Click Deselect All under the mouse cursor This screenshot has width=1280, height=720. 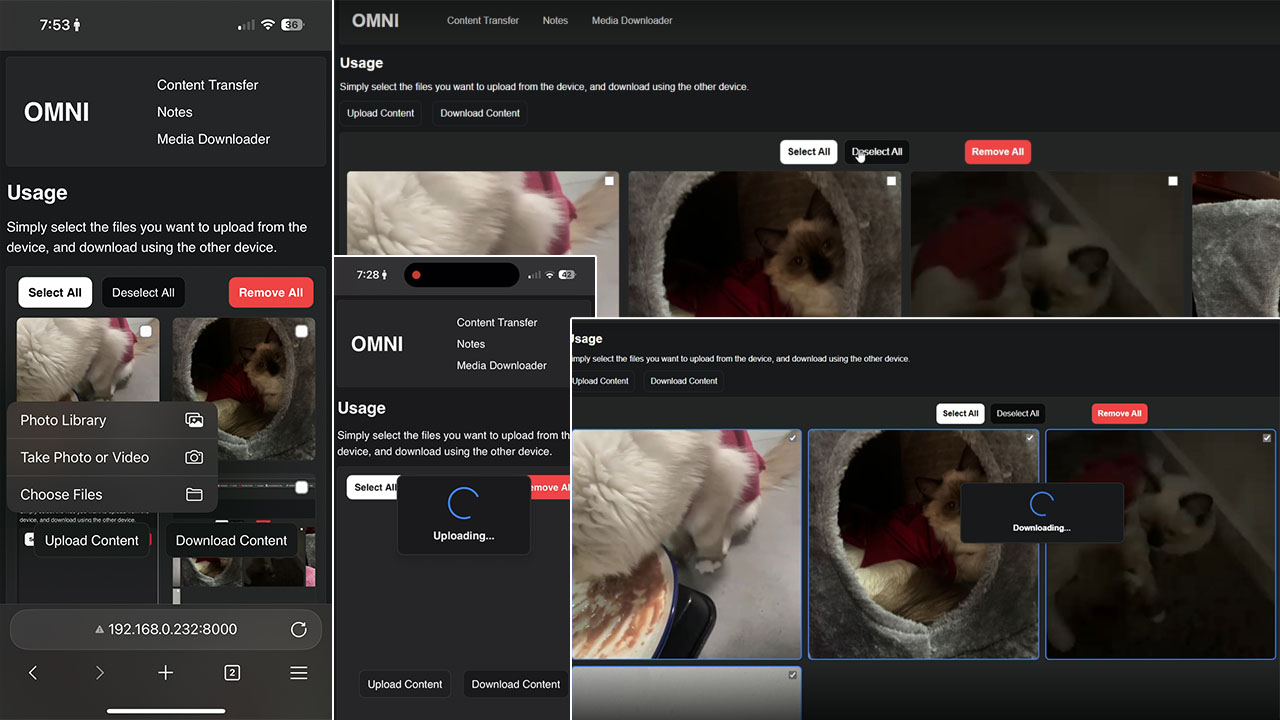pyautogui.click(x=877, y=152)
